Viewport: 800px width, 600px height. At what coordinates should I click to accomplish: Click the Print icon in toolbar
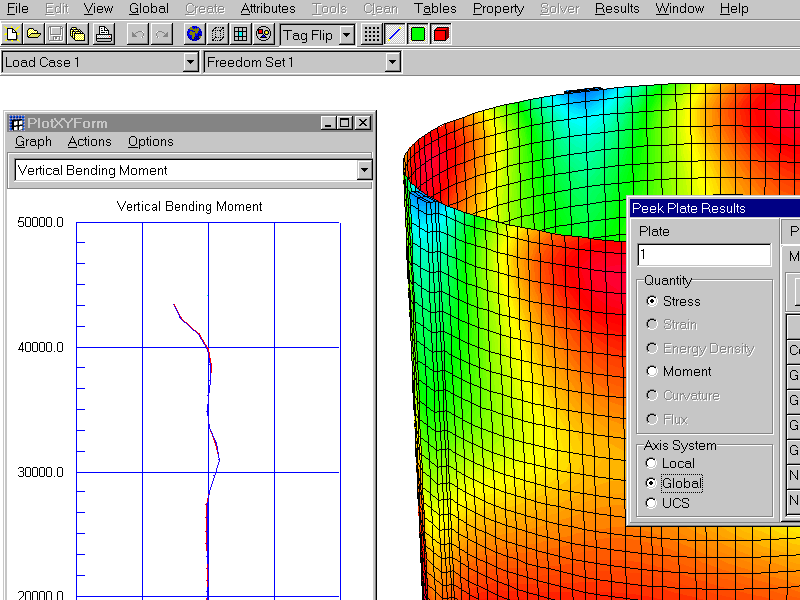tap(103, 34)
